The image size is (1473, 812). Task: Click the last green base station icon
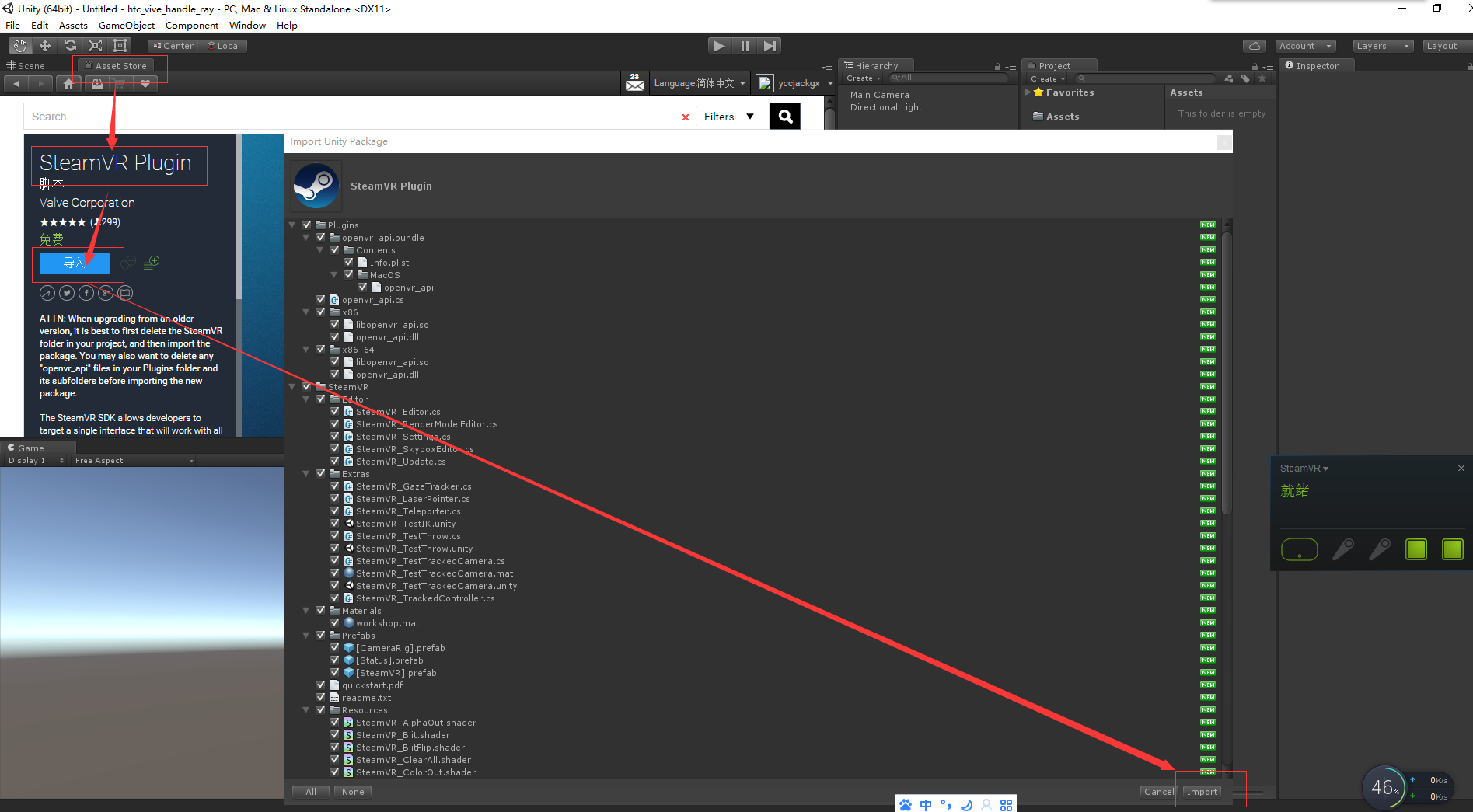(1453, 549)
